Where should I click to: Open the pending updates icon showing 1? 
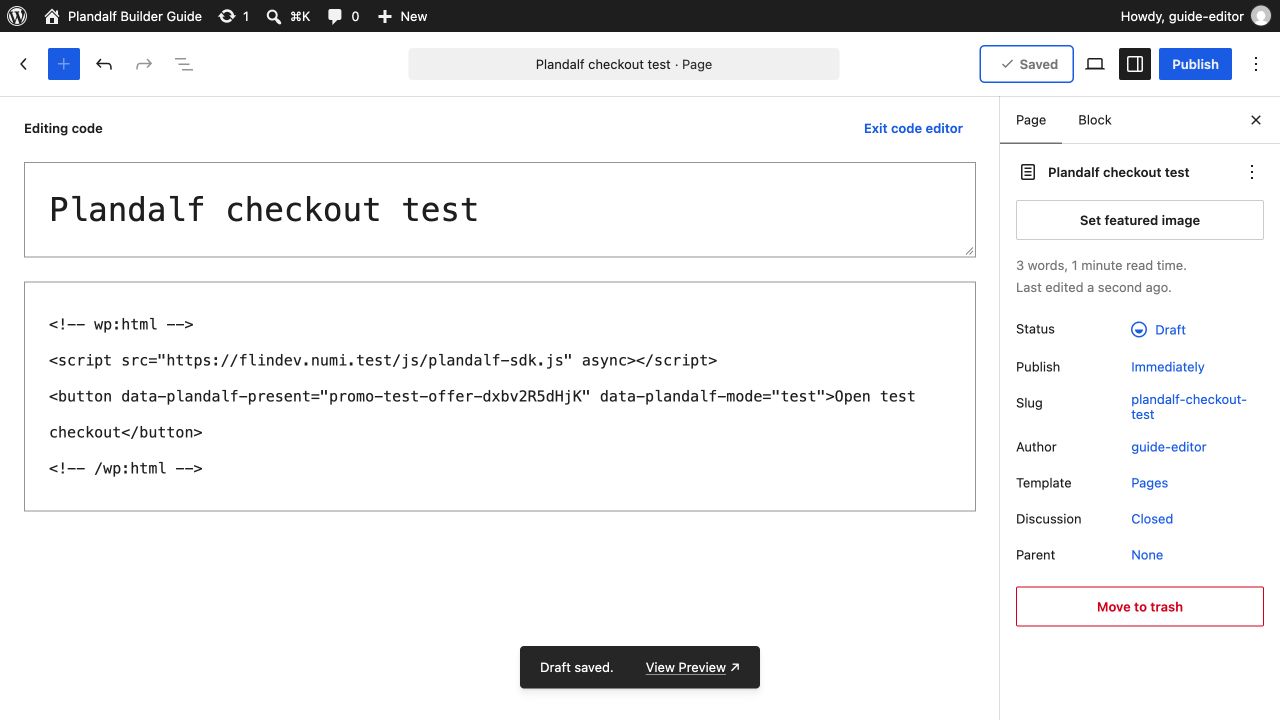234,16
